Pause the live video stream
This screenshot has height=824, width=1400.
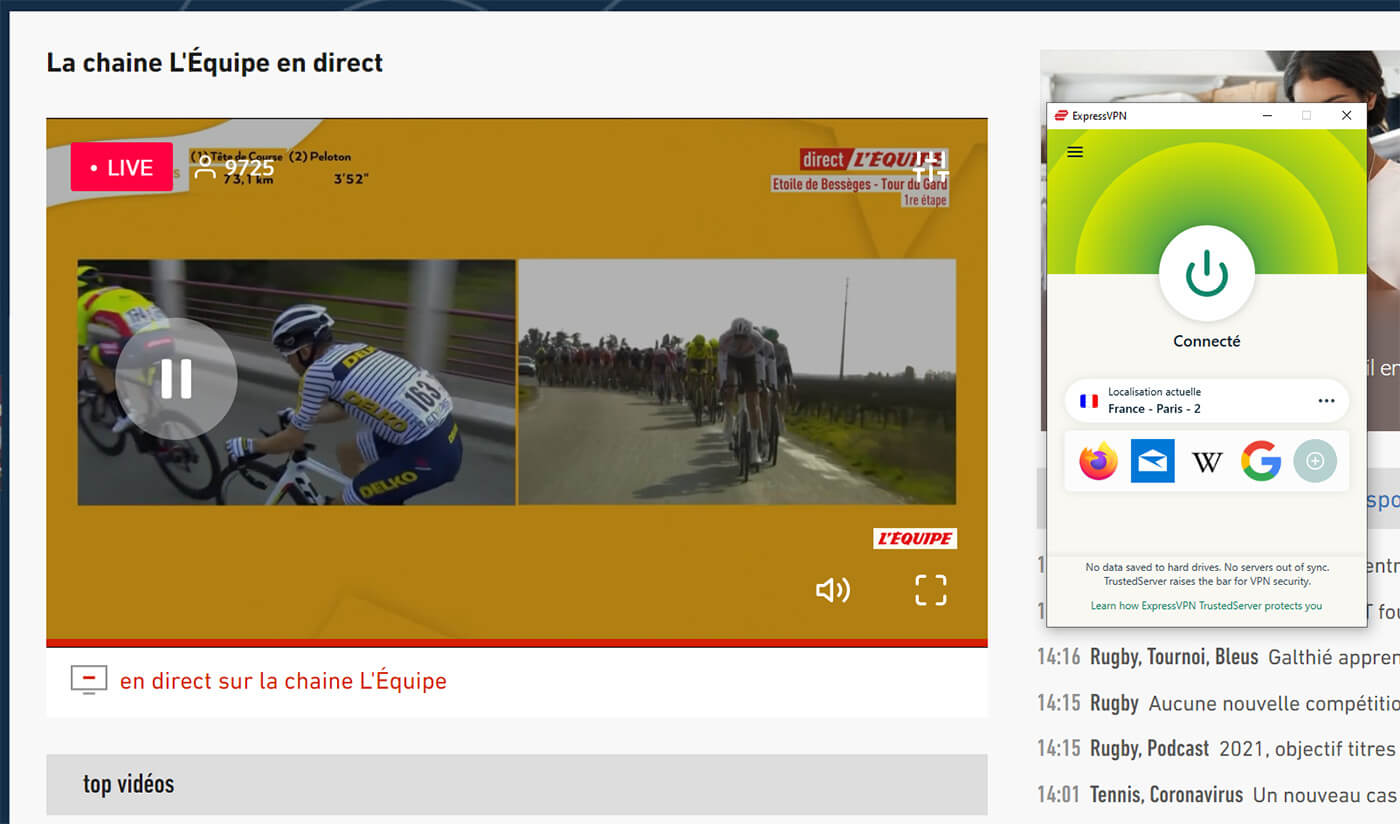[176, 379]
